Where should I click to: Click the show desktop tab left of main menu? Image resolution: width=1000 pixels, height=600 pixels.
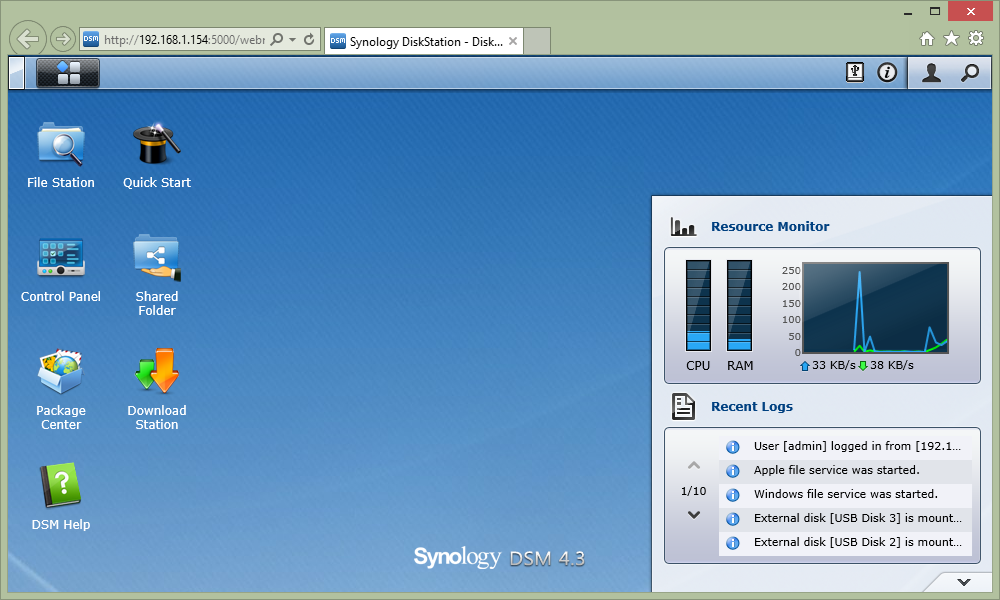pos(17,73)
